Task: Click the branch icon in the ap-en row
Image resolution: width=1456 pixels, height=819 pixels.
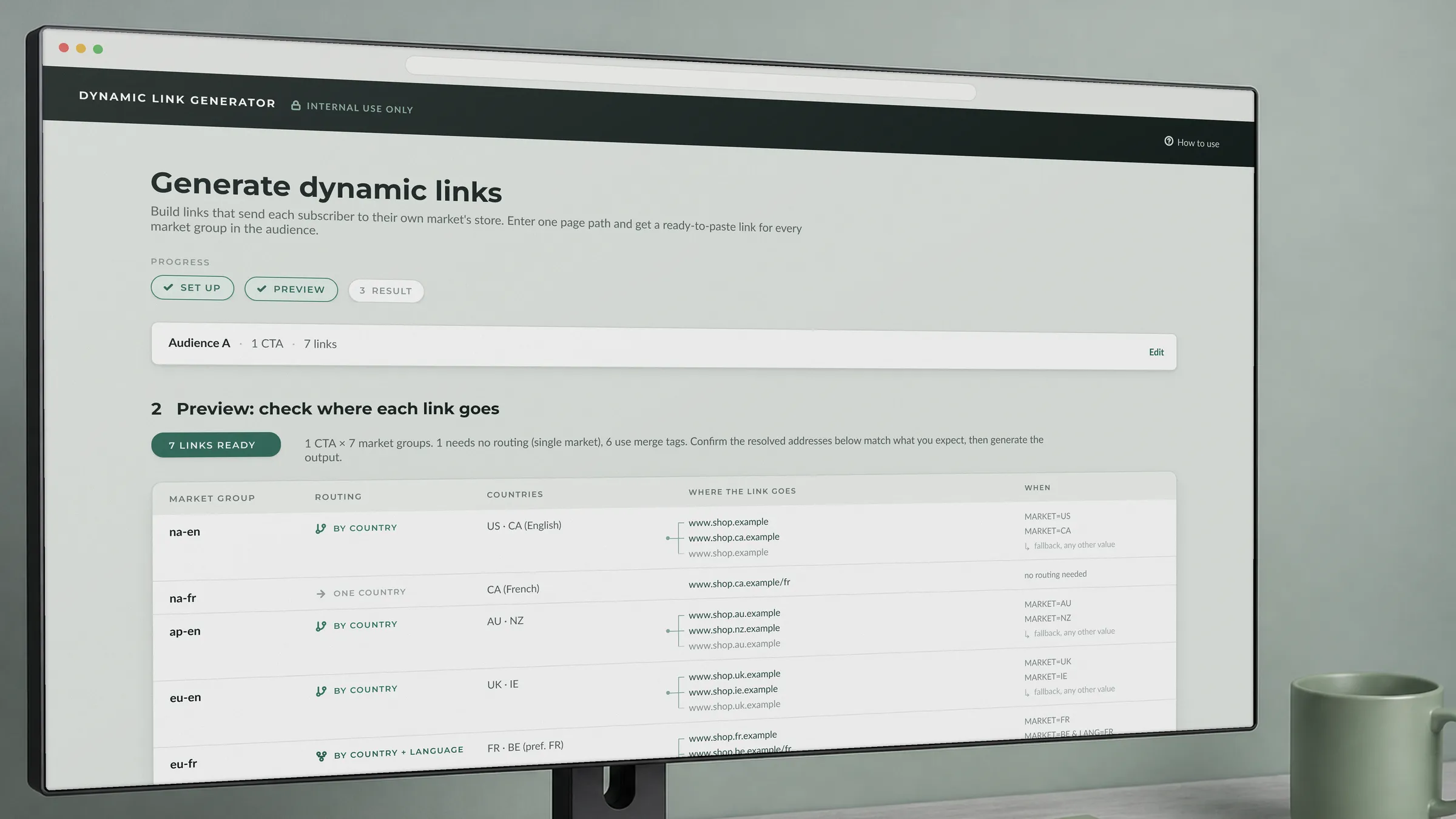Action: [x=321, y=626]
